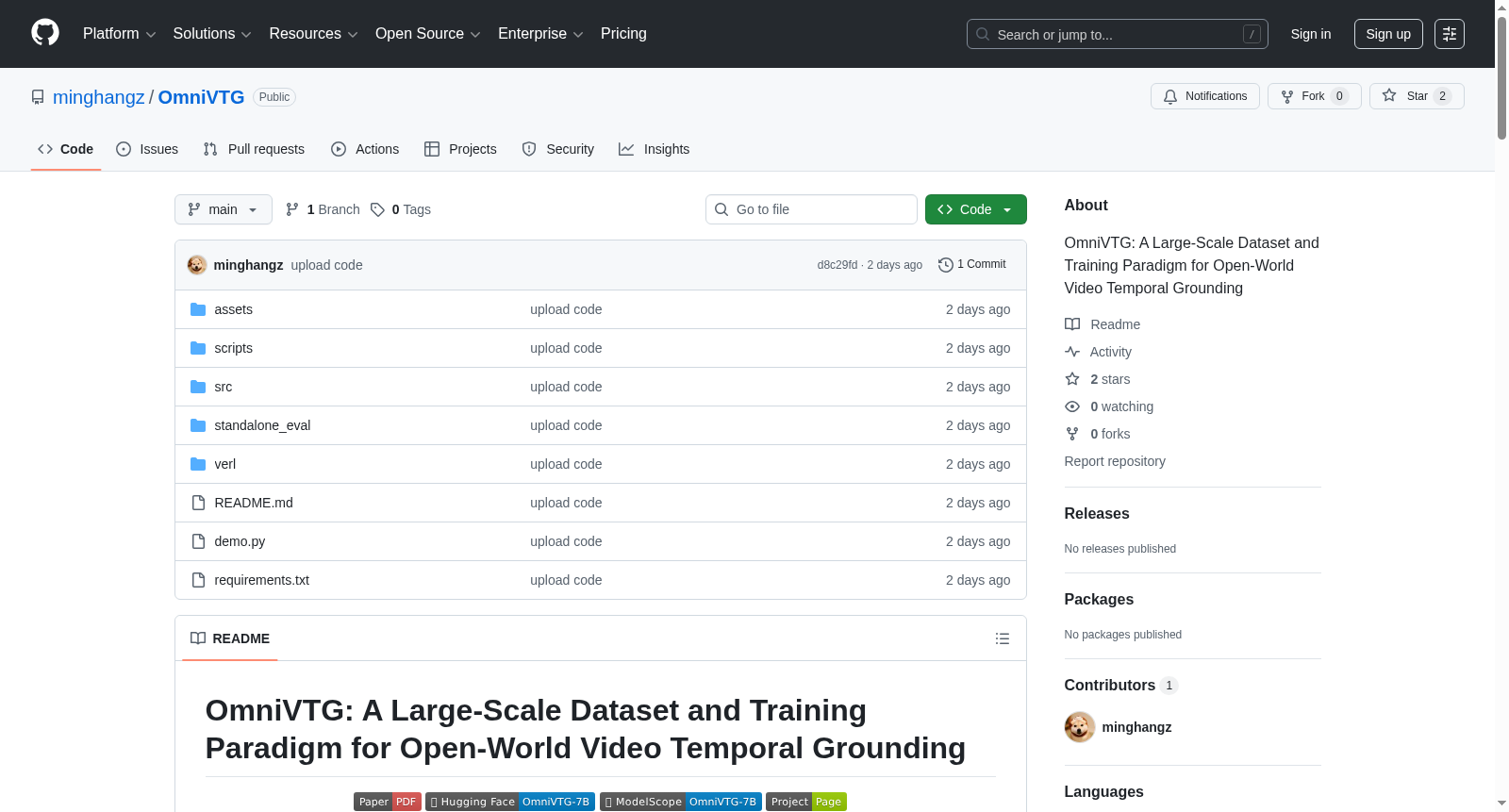Click the verl folder icon
The height and width of the screenshot is (812, 1509).
click(198, 464)
